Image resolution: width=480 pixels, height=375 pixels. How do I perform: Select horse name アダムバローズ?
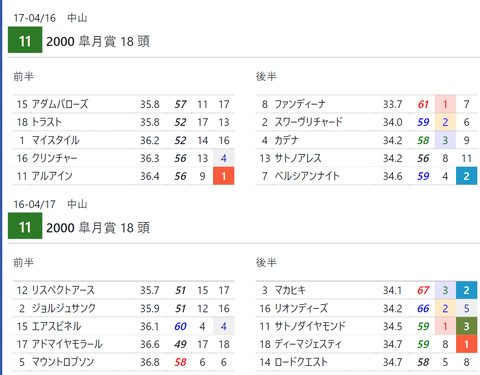60,104
